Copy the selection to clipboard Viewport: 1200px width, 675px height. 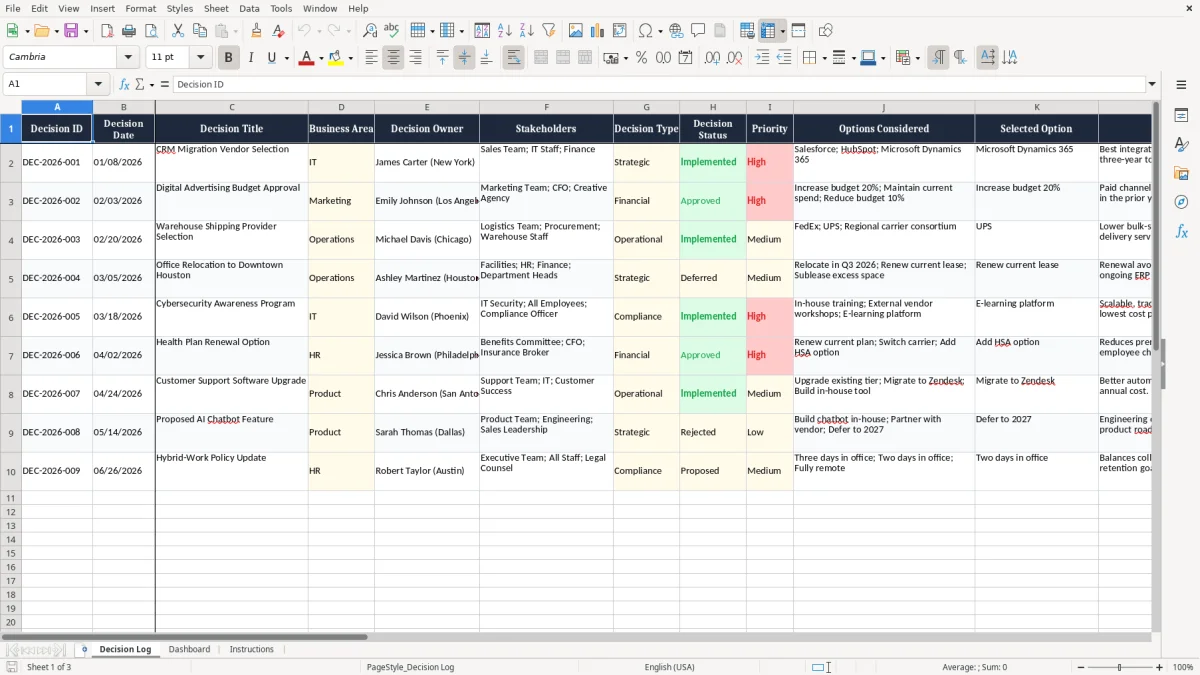click(200, 31)
